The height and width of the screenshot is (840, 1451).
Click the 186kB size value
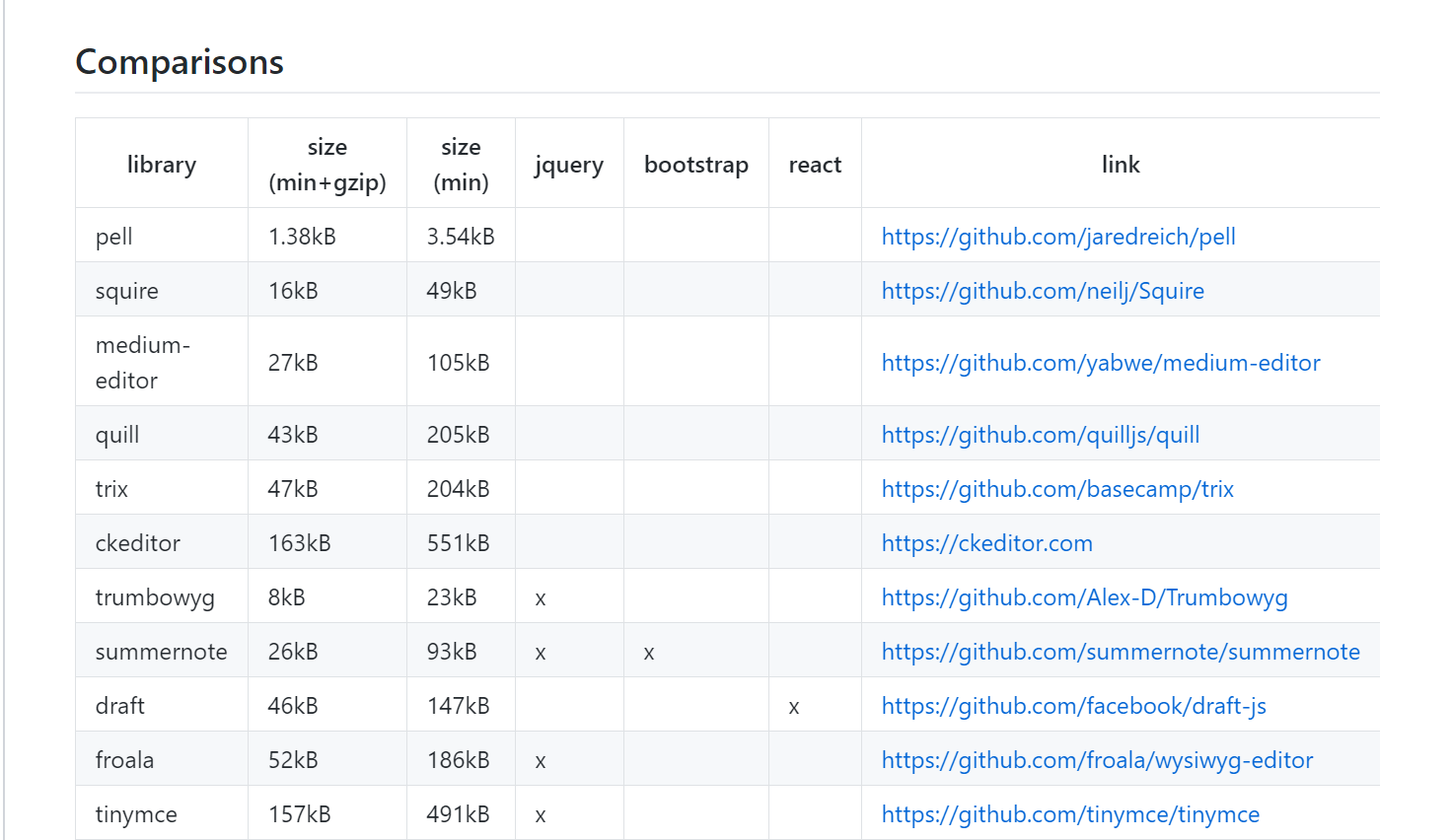[459, 760]
